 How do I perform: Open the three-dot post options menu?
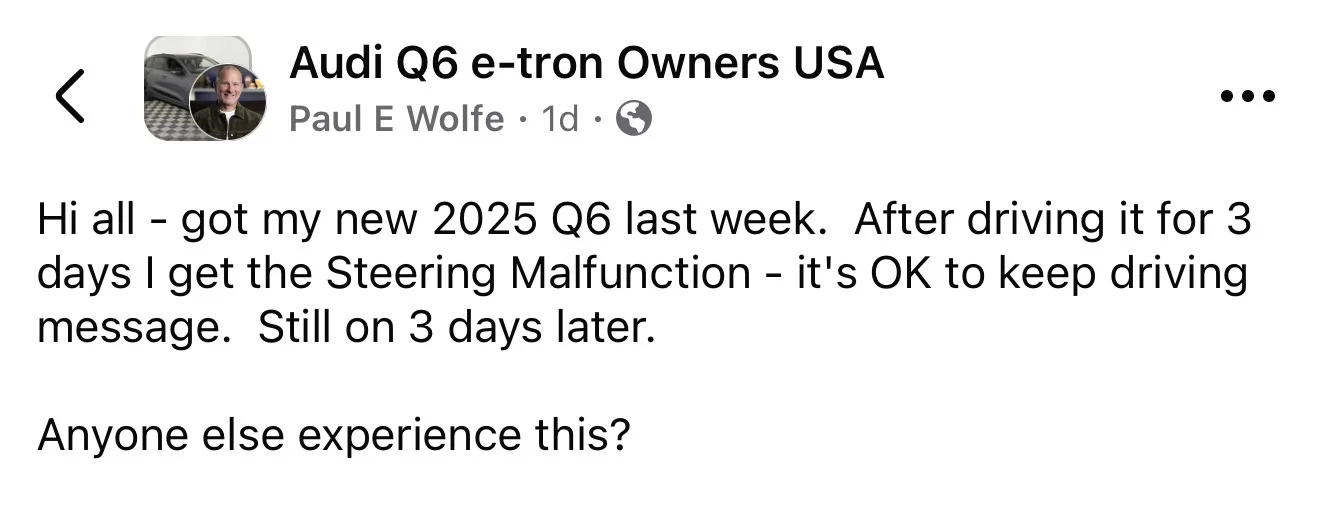tap(1249, 98)
